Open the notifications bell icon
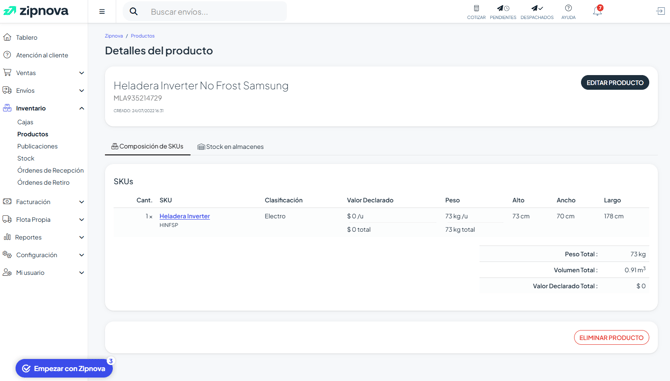 [597, 11]
